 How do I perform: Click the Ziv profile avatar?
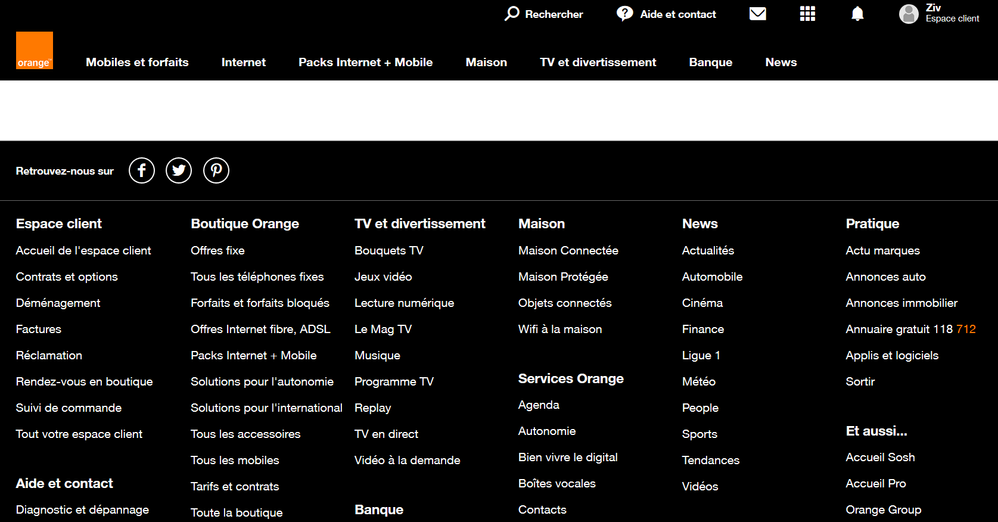909,14
